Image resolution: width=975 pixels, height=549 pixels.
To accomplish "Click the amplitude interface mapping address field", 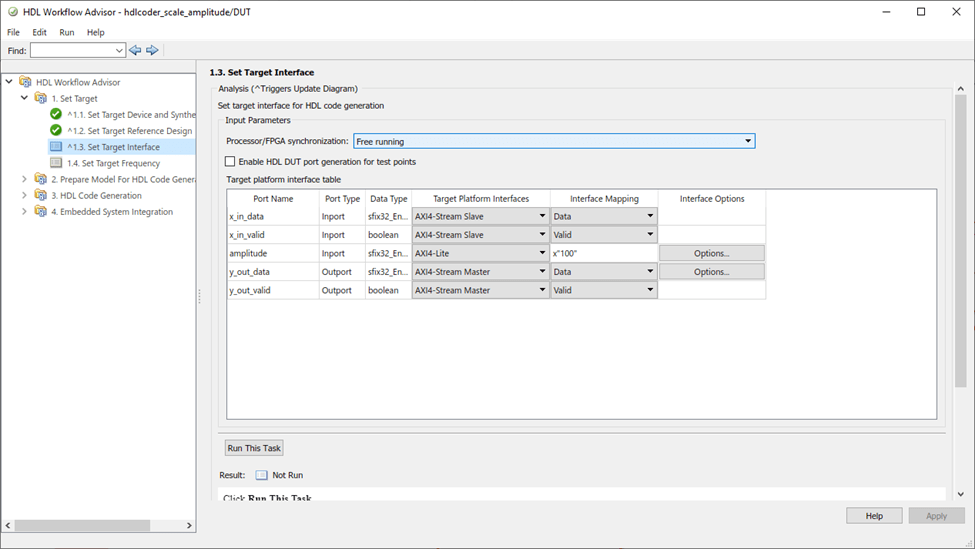I will click(603, 253).
